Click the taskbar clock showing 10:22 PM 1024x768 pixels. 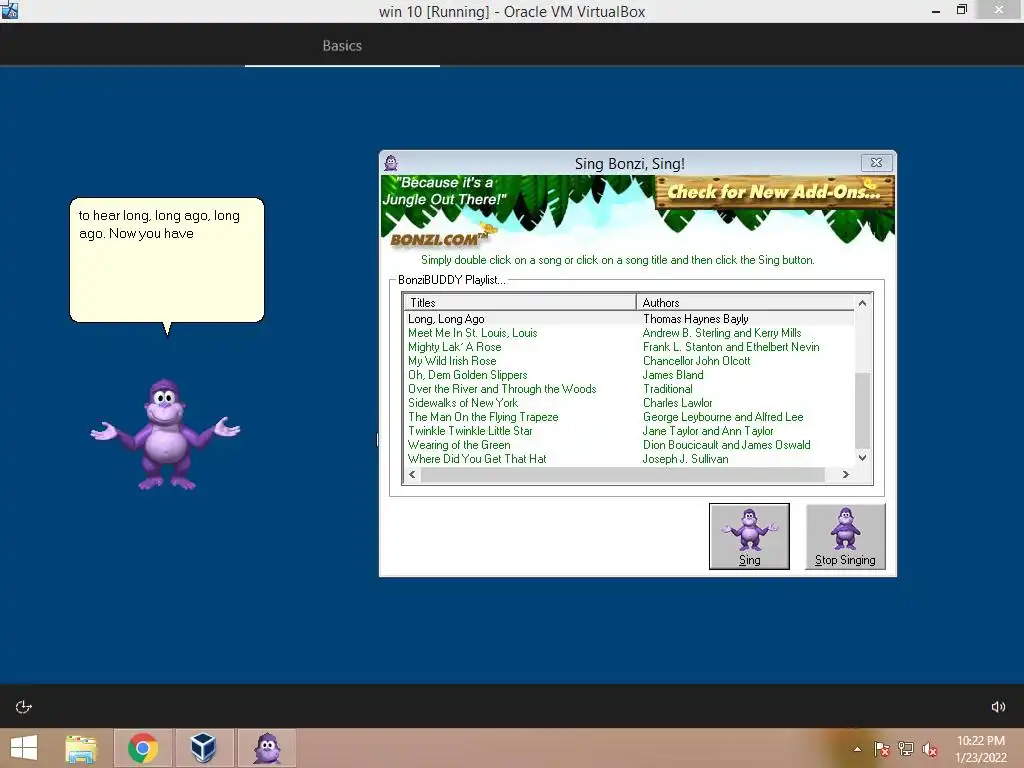pos(981,749)
